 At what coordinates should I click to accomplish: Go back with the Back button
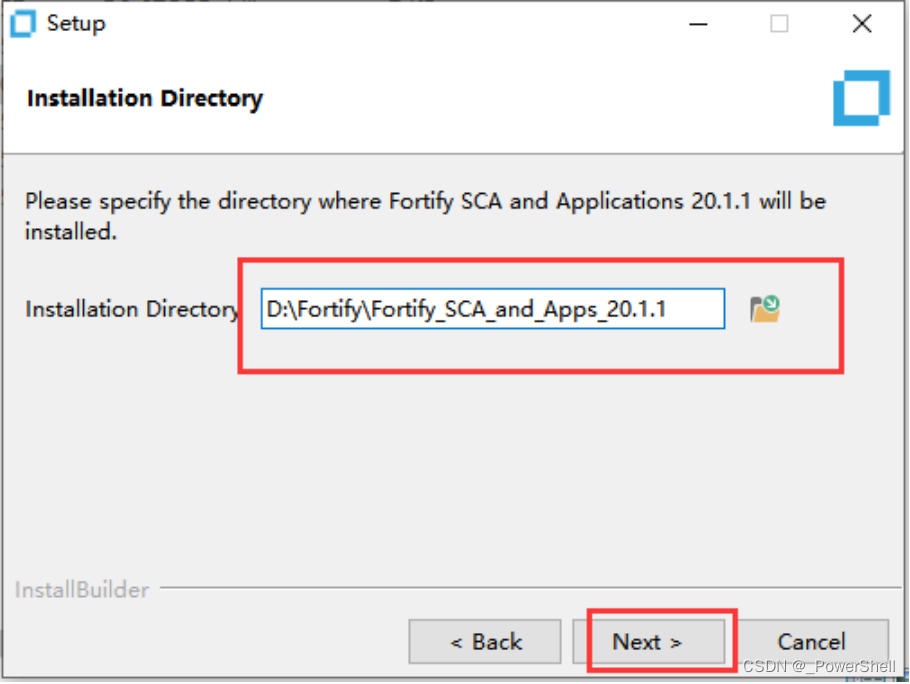[x=485, y=642]
